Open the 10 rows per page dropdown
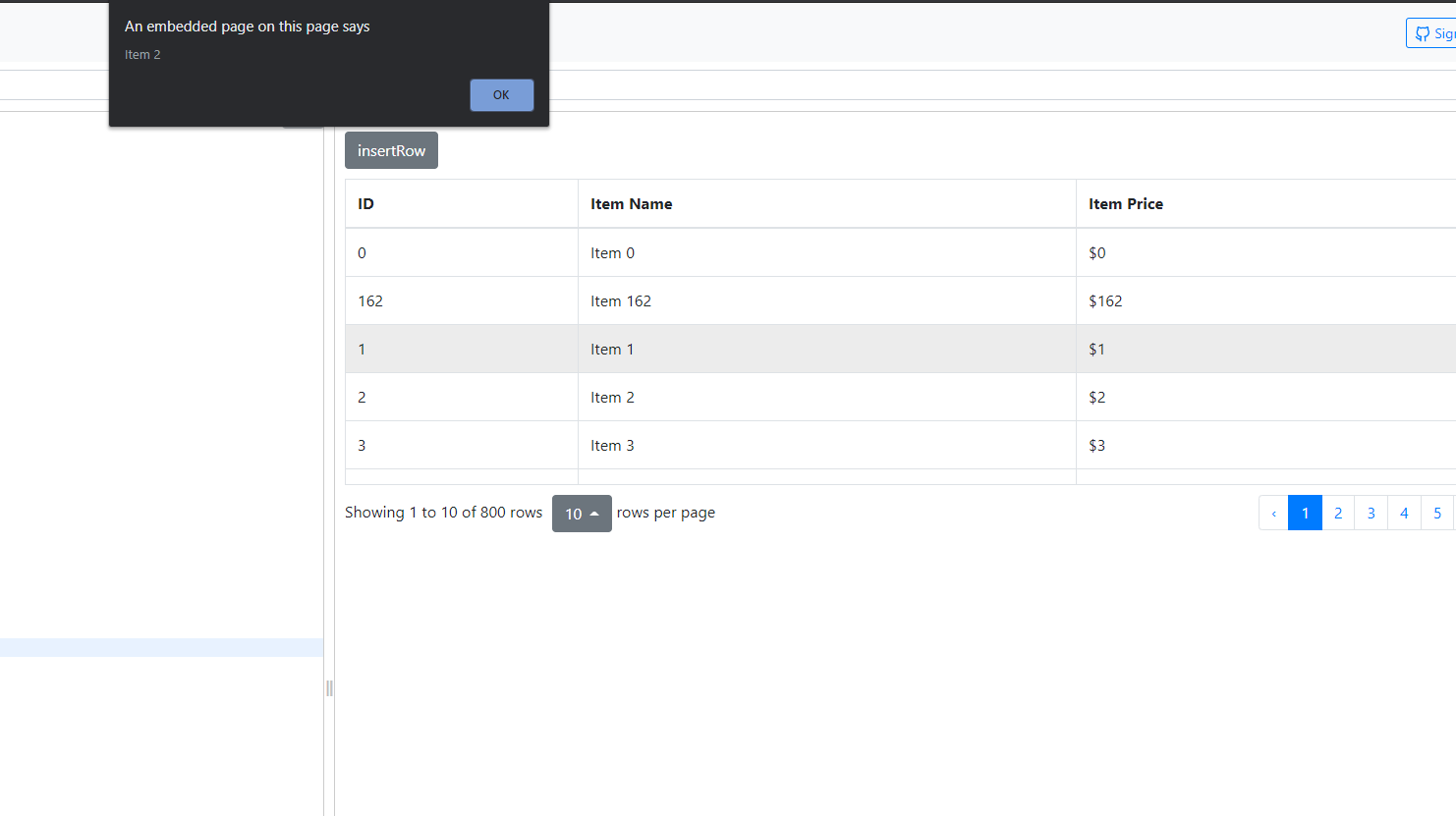 pos(582,513)
